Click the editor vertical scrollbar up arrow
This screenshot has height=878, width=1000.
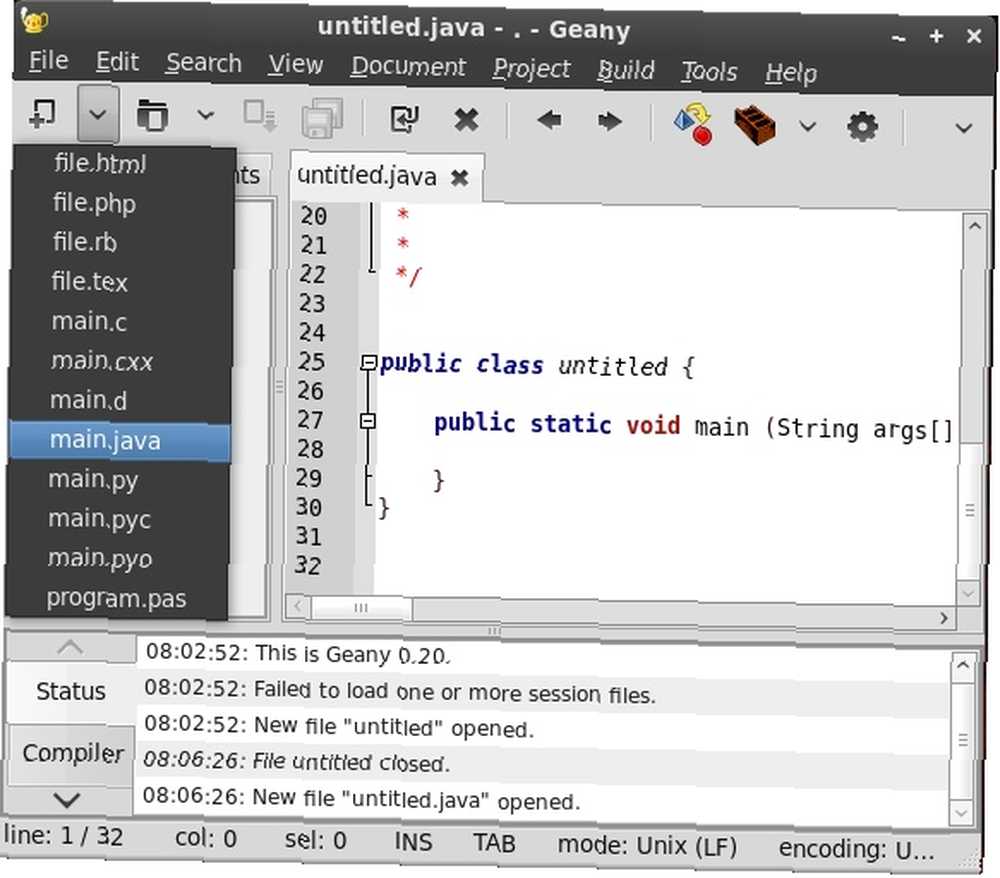pos(974,226)
